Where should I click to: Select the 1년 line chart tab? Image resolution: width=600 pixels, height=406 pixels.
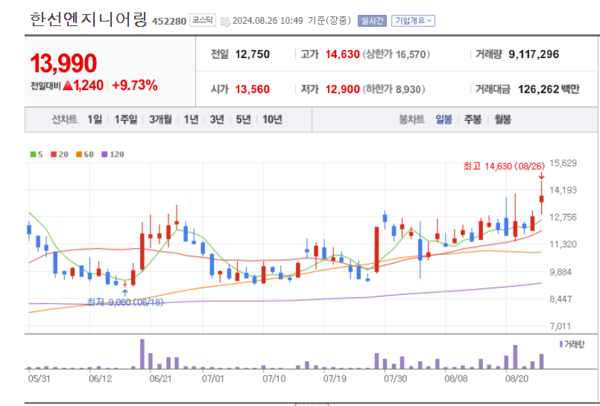click(191, 120)
